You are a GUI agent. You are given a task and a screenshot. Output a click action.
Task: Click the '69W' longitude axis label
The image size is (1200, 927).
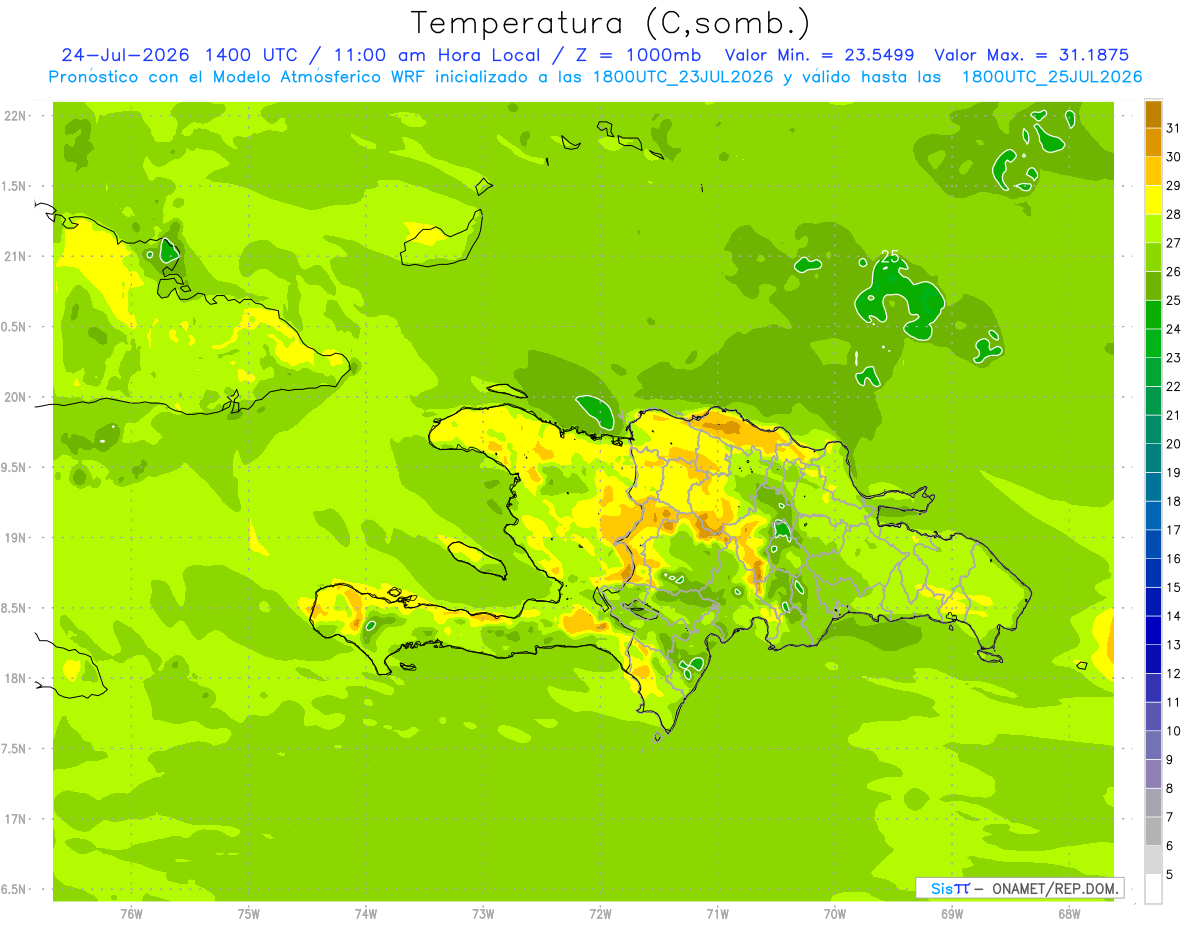952,914
